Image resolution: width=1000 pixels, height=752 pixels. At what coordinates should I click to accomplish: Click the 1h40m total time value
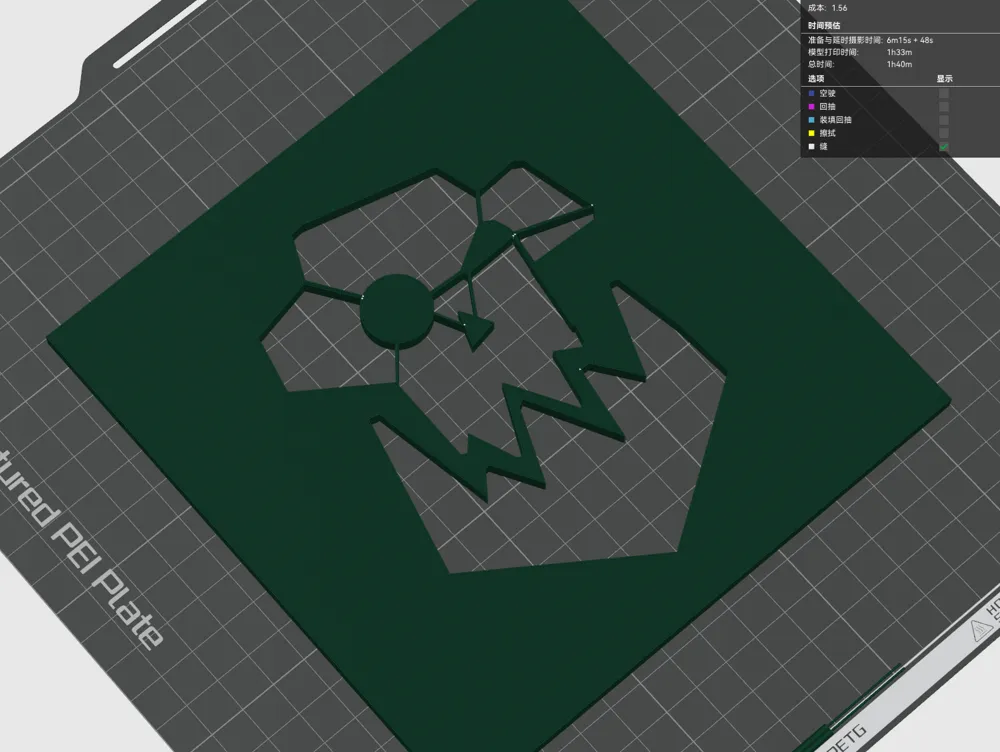pyautogui.click(x=899, y=64)
